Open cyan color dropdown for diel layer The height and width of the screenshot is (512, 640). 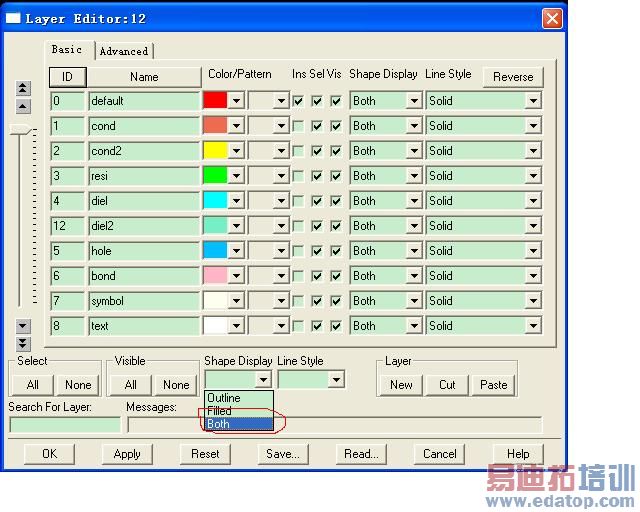[x=236, y=201]
